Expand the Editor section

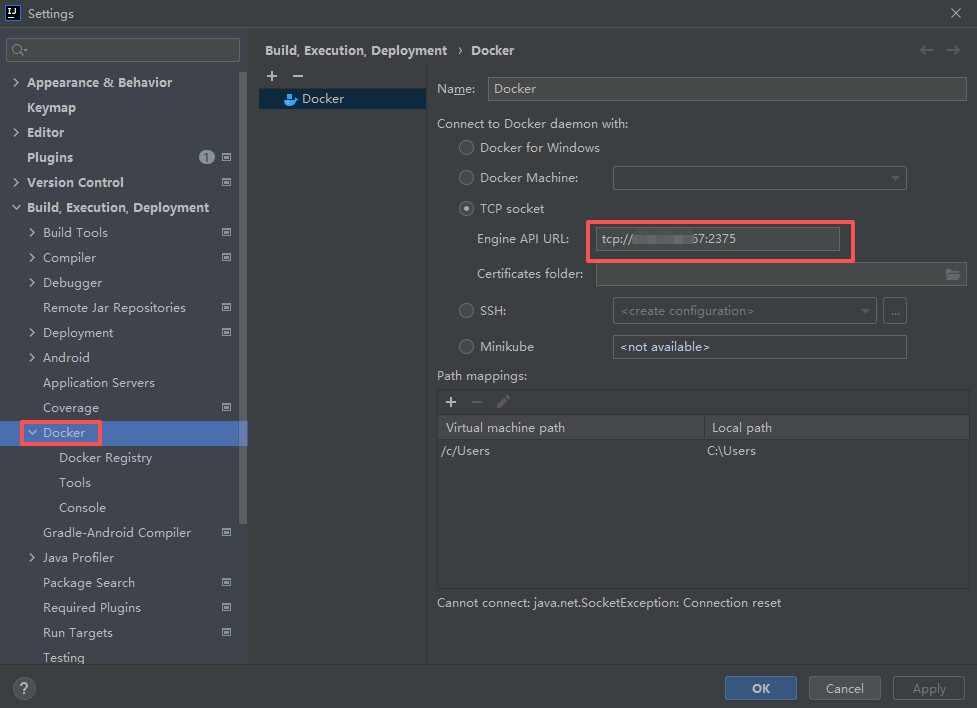coord(16,132)
